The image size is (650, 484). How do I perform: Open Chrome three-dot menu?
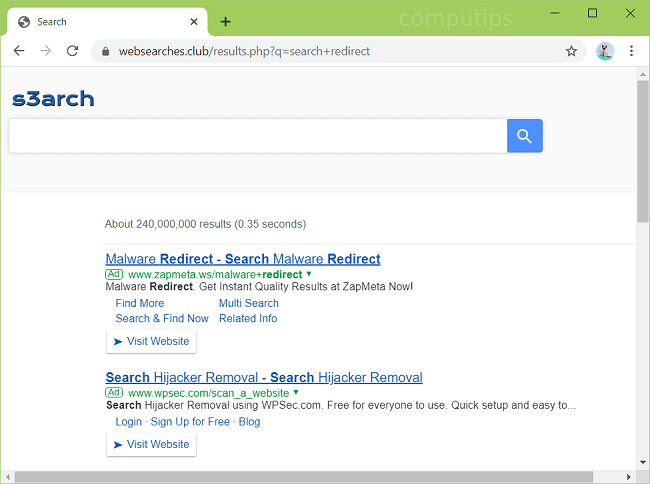631,51
